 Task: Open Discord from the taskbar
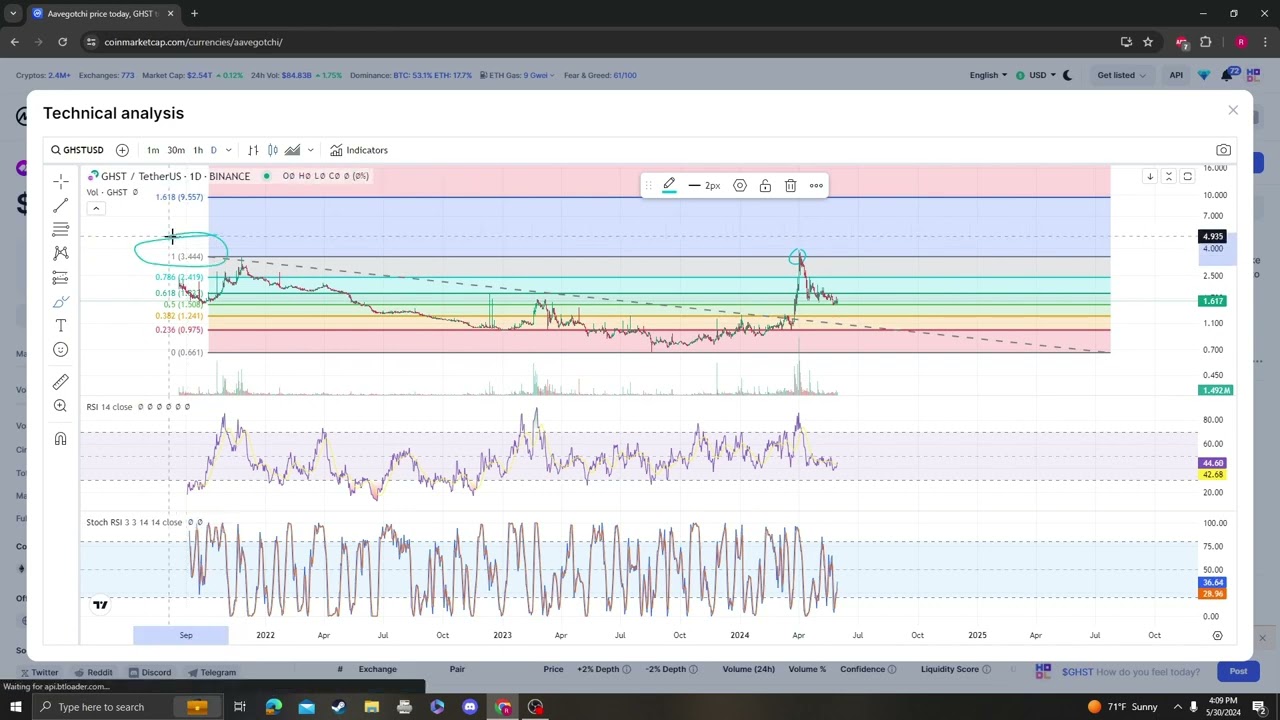click(x=470, y=707)
